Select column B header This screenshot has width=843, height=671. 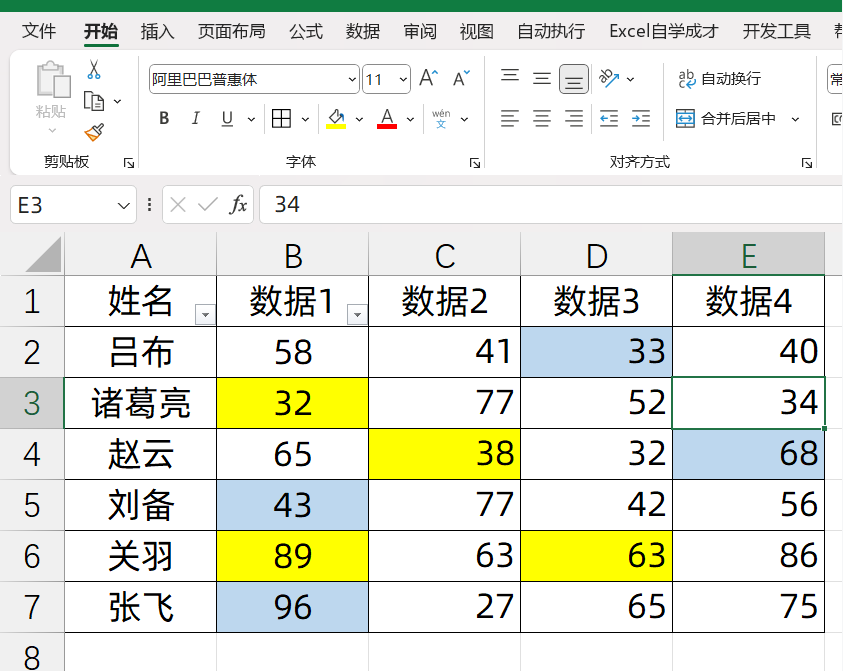[293, 255]
